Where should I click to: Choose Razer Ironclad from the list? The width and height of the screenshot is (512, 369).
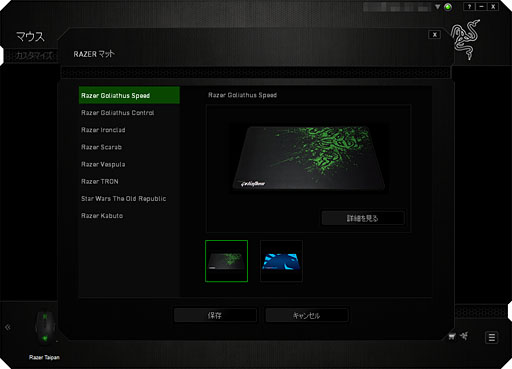tap(129, 130)
